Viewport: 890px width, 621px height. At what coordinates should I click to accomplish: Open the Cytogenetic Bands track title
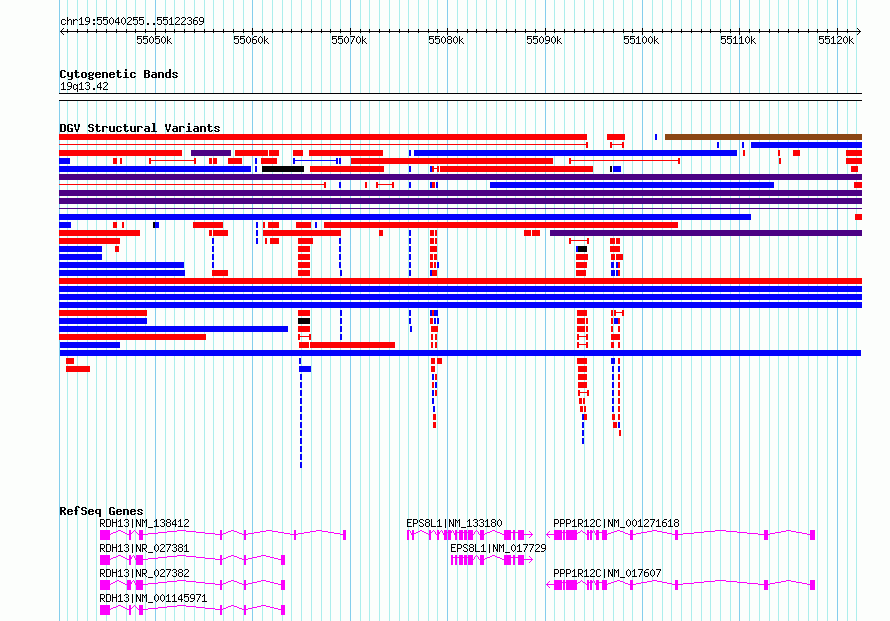tap(119, 74)
